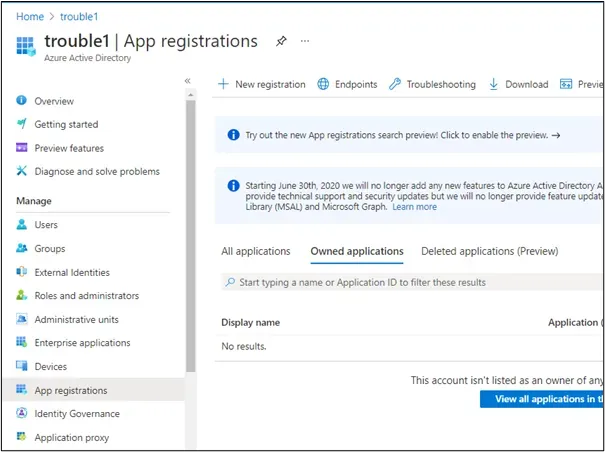The image size is (605, 452).
Task: Click the search magnifier icon
Action: pyautogui.click(x=230, y=282)
